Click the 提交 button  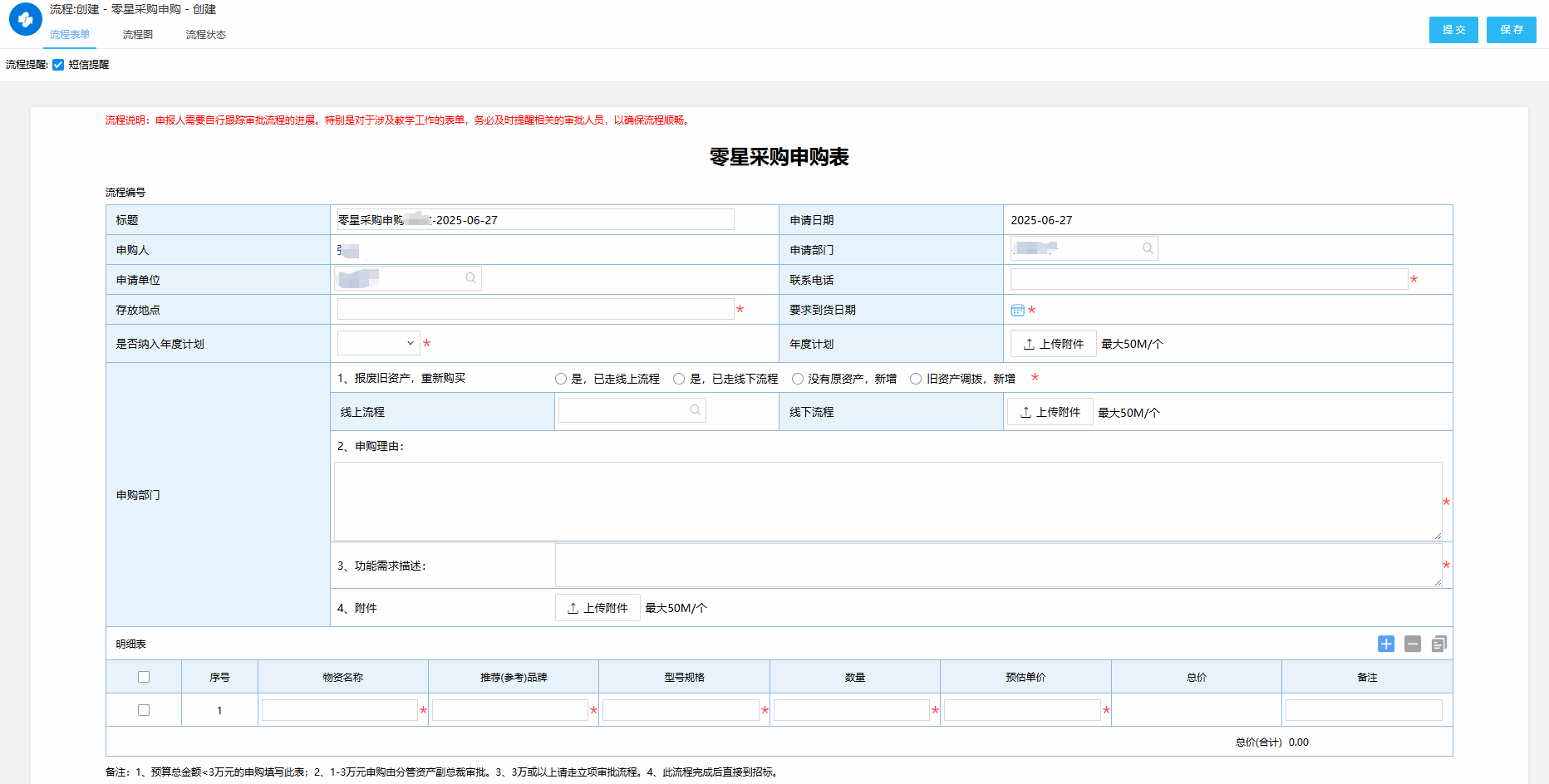tap(1453, 30)
